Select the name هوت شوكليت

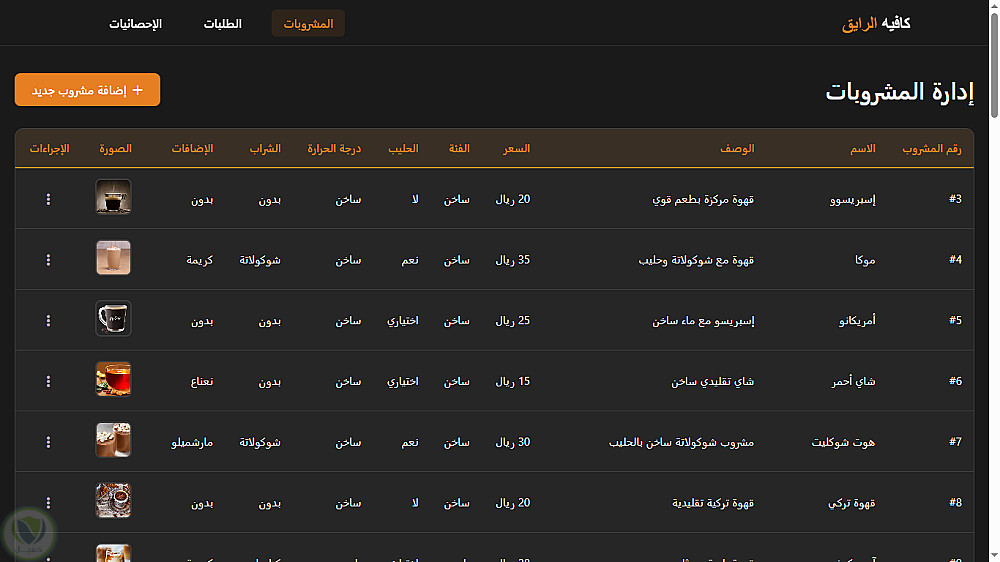point(843,442)
